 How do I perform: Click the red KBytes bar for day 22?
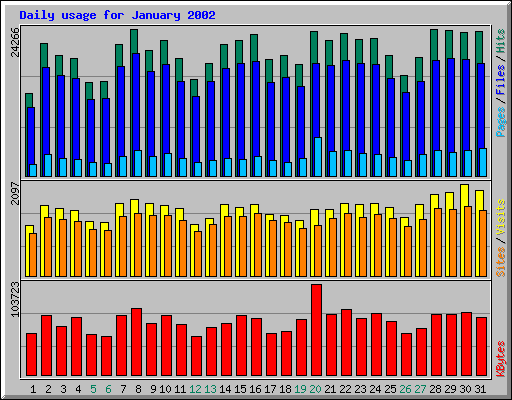click(346, 343)
